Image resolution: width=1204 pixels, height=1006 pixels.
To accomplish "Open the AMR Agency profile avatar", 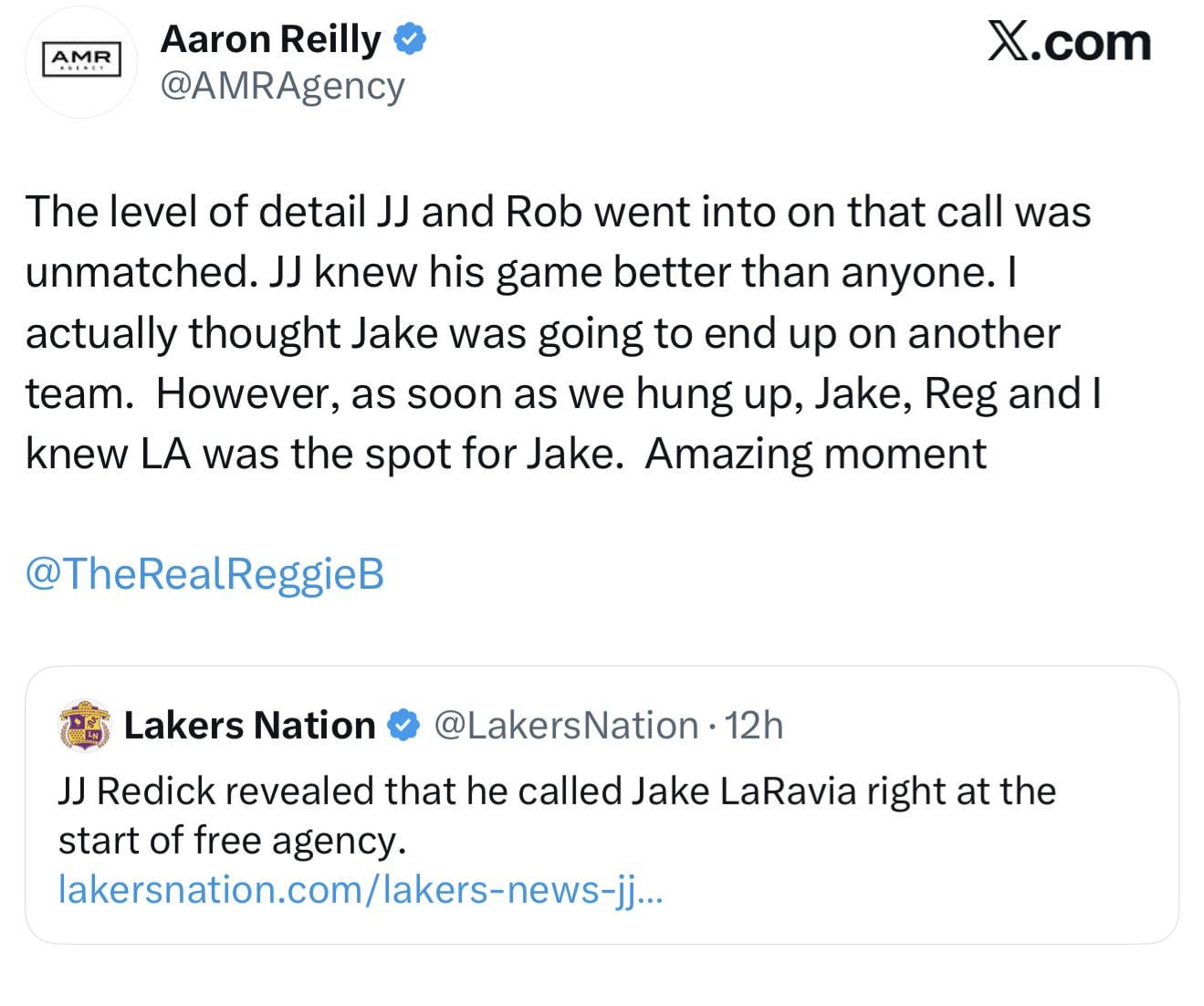I will pos(81,63).
